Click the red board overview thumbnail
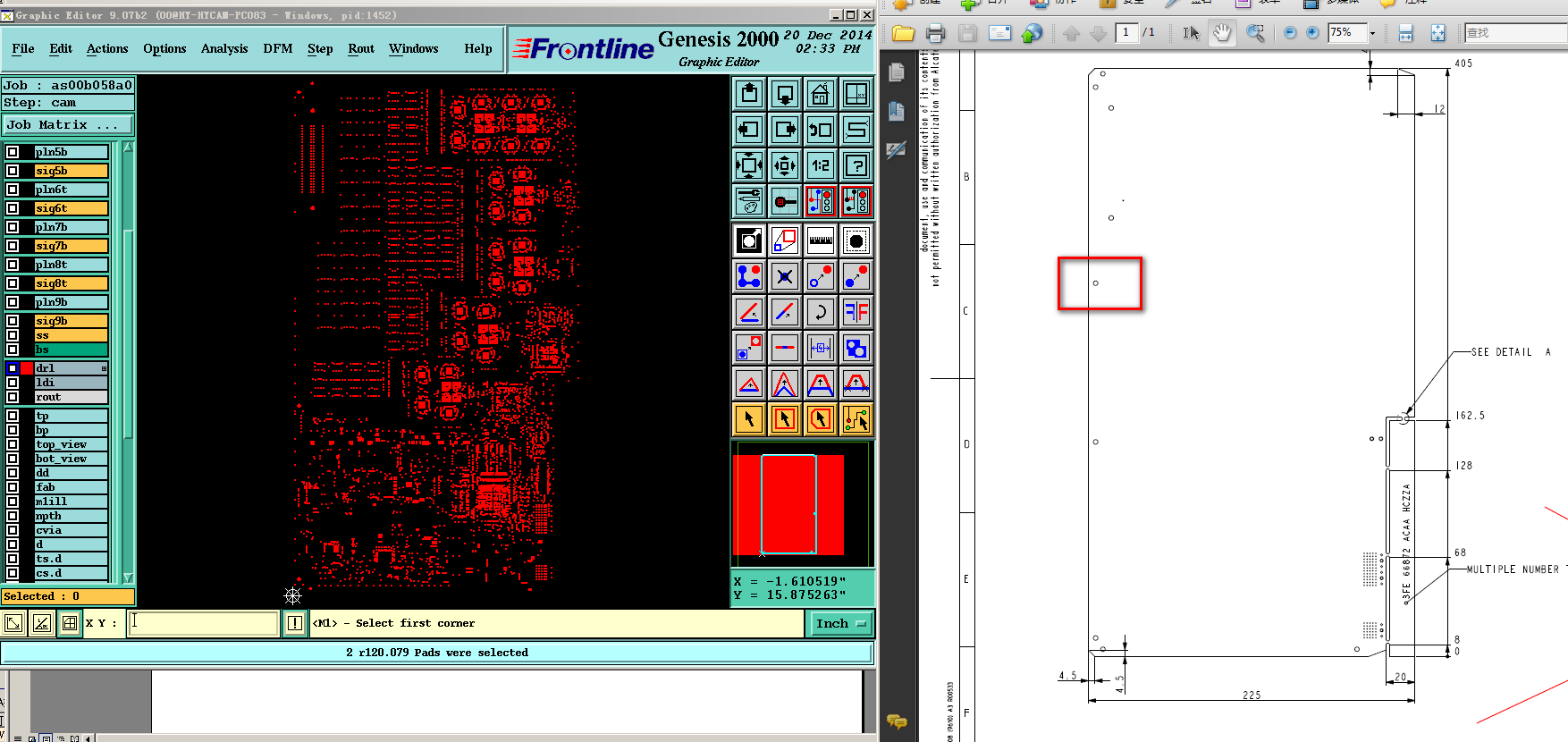The image size is (1568, 742). (788, 505)
